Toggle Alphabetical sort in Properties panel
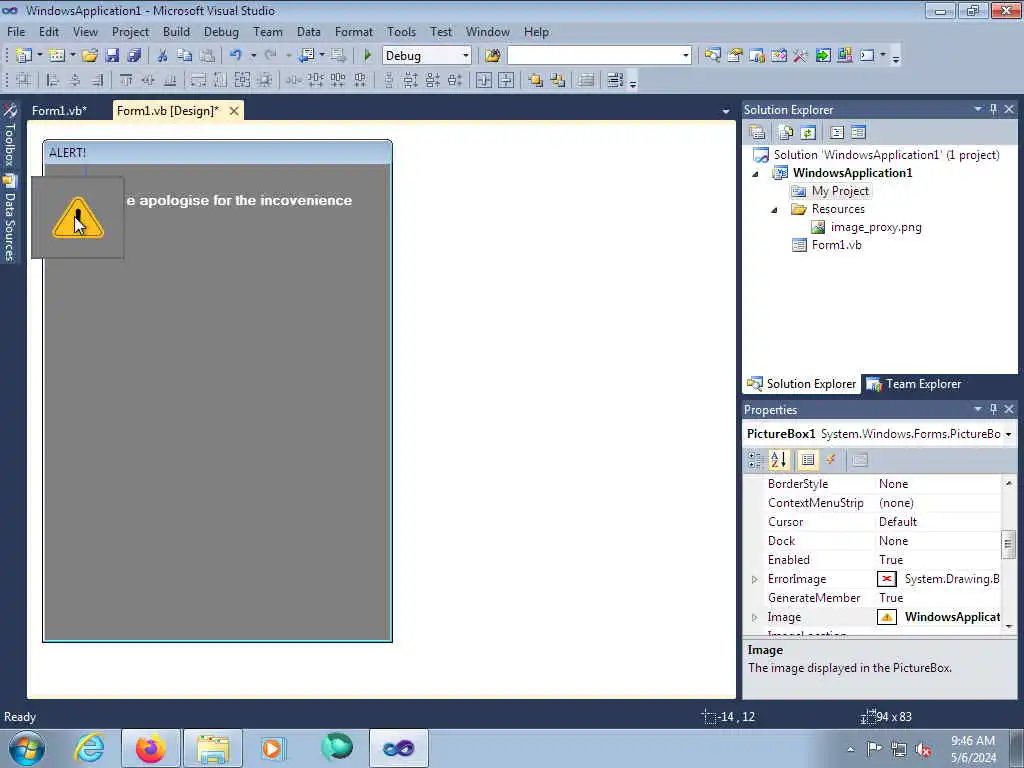Screen dimensions: 1024x768 coord(778,460)
